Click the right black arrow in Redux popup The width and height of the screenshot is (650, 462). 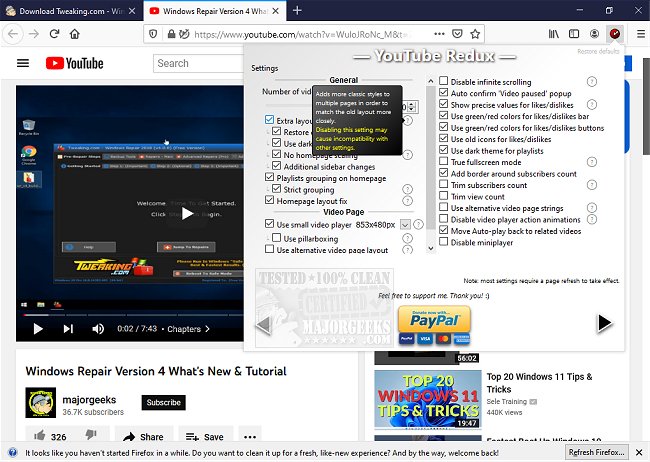click(x=604, y=323)
